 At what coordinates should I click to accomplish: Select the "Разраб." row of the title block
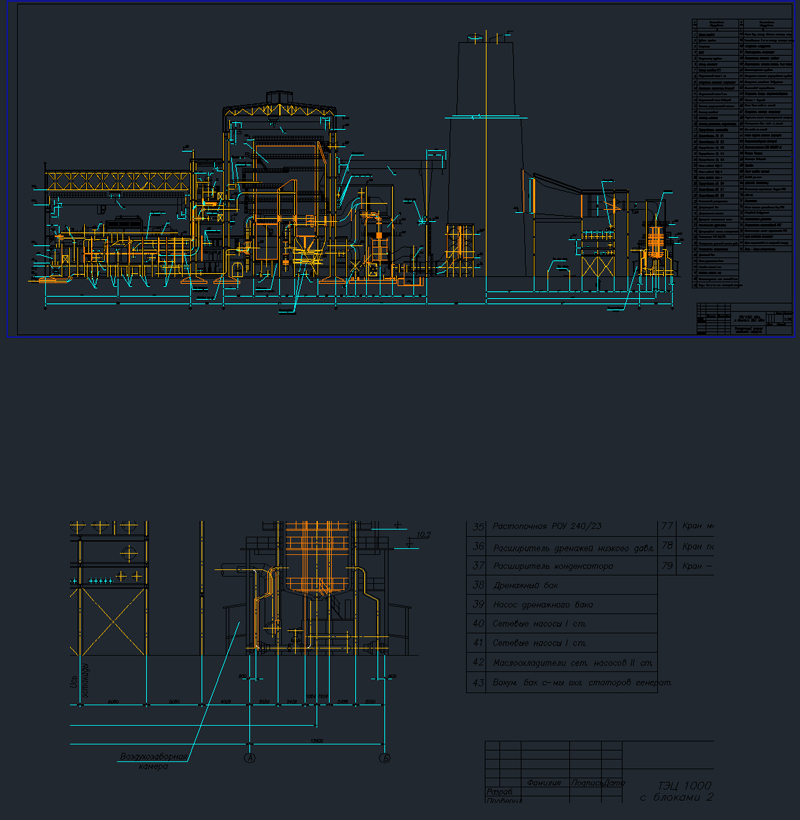click(500, 792)
